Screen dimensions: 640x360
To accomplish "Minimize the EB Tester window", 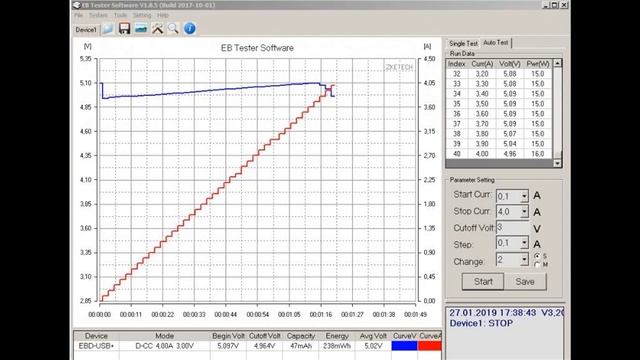I will 547,5.
